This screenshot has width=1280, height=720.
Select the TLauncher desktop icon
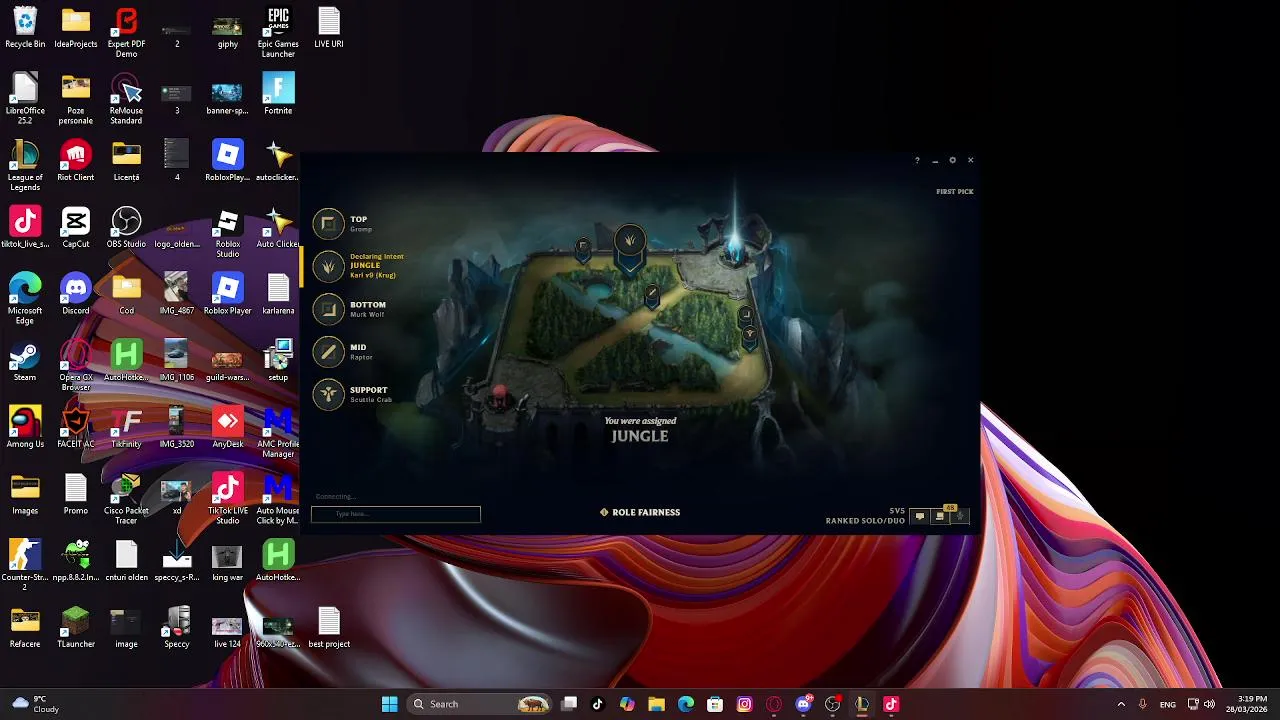point(76,627)
